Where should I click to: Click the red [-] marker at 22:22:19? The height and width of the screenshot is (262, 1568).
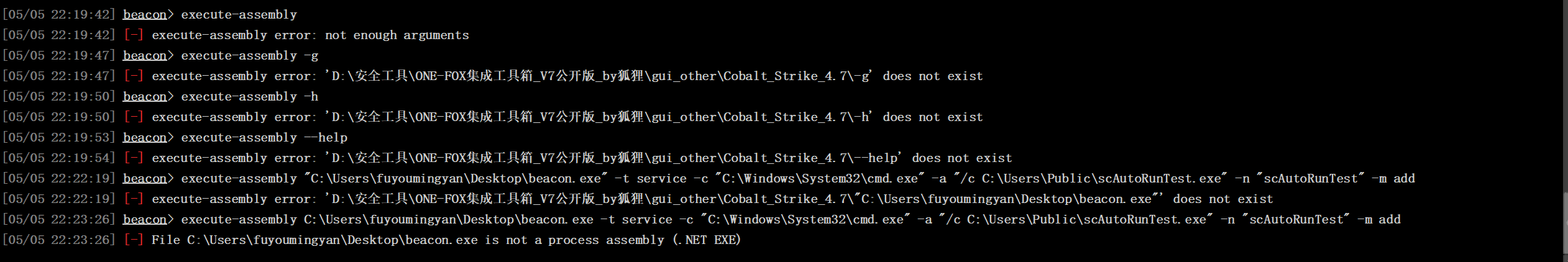[134, 199]
